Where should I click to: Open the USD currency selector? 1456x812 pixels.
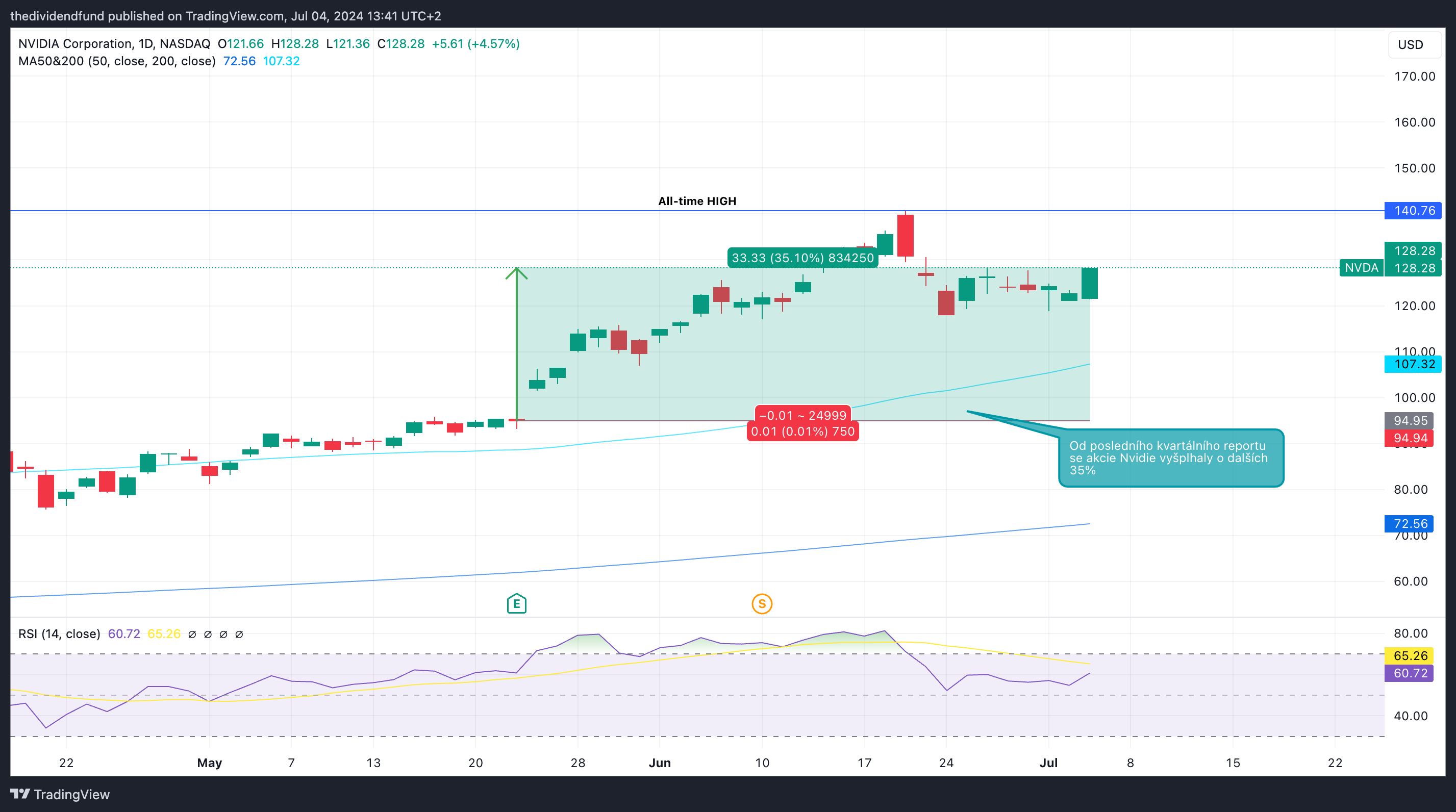point(1415,45)
